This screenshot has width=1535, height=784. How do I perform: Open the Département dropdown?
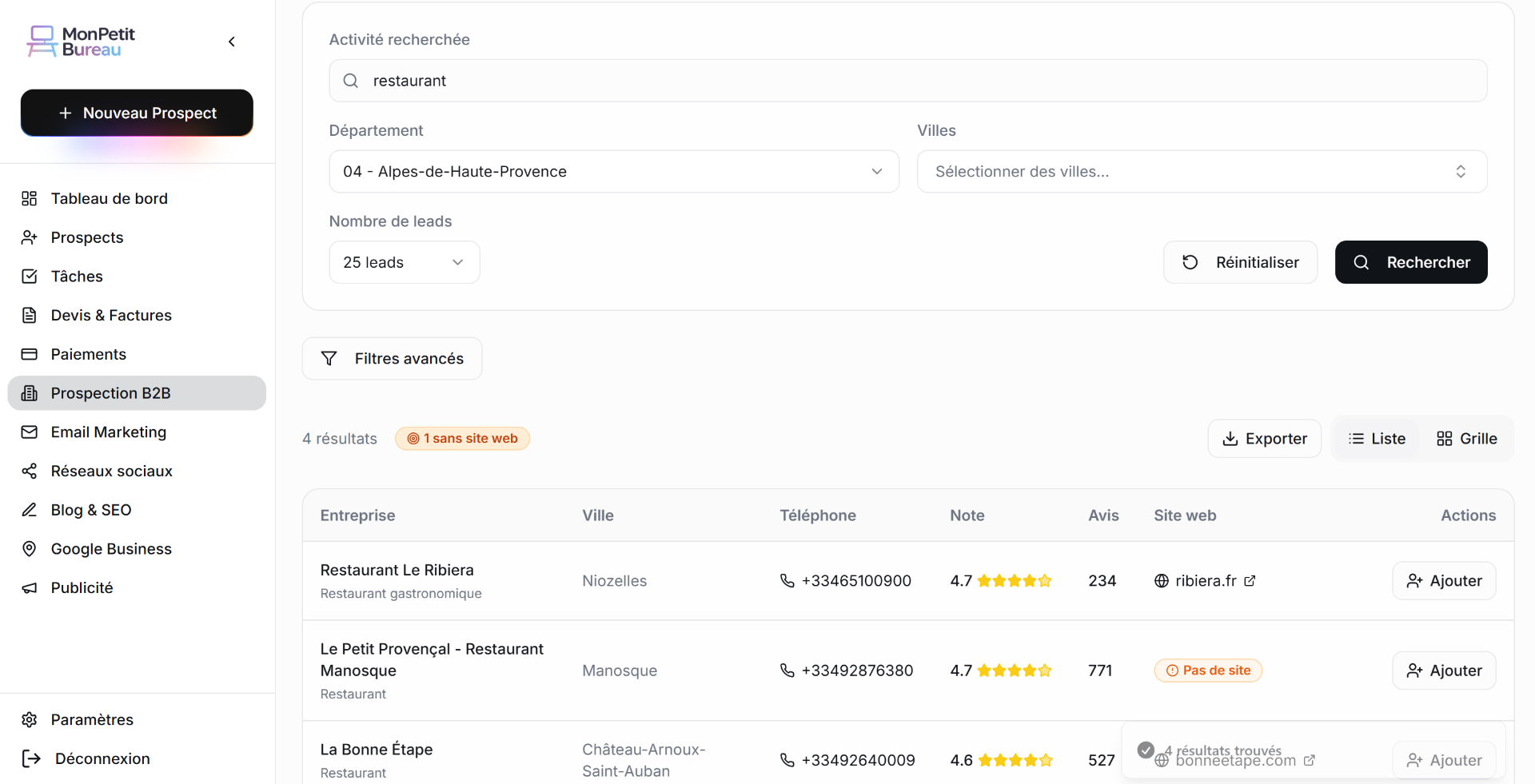[613, 172]
